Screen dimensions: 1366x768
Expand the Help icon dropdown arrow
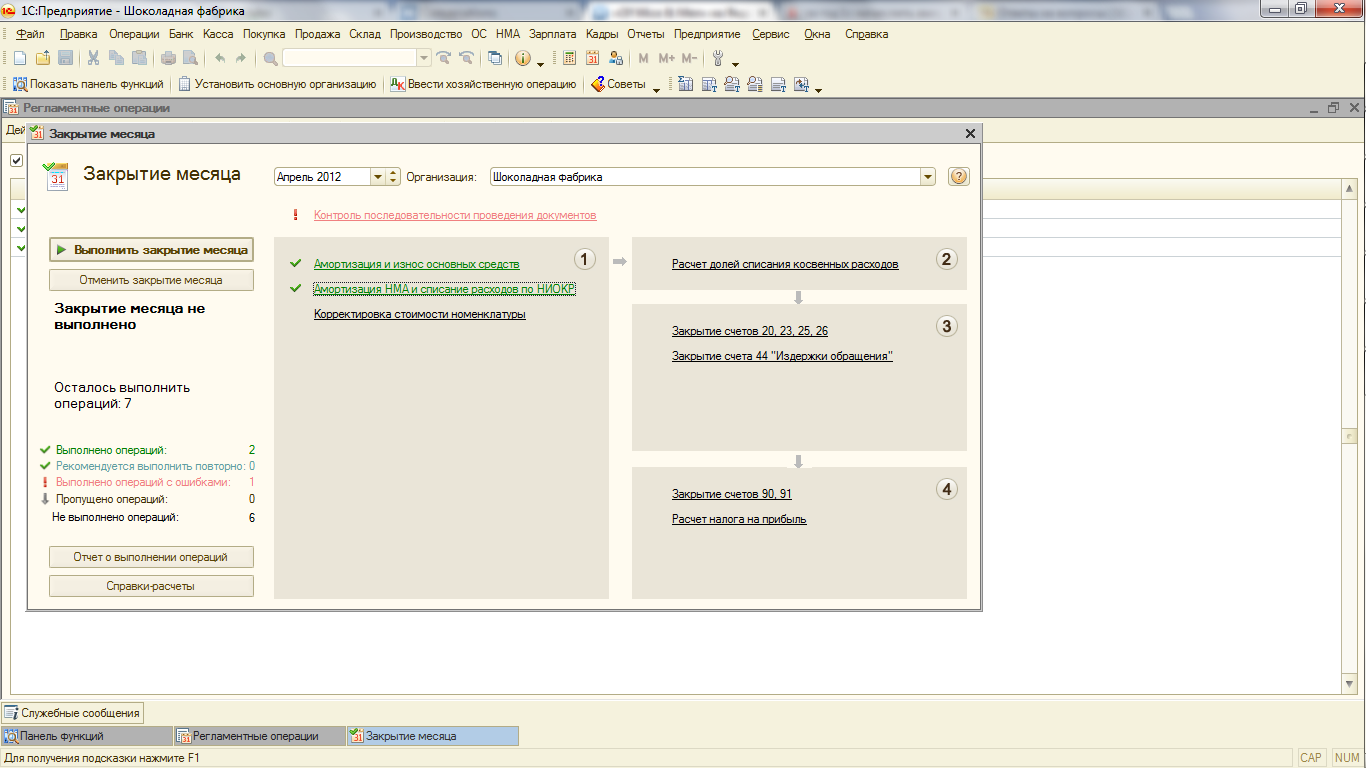pyautogui.click(x=540, y=62)
